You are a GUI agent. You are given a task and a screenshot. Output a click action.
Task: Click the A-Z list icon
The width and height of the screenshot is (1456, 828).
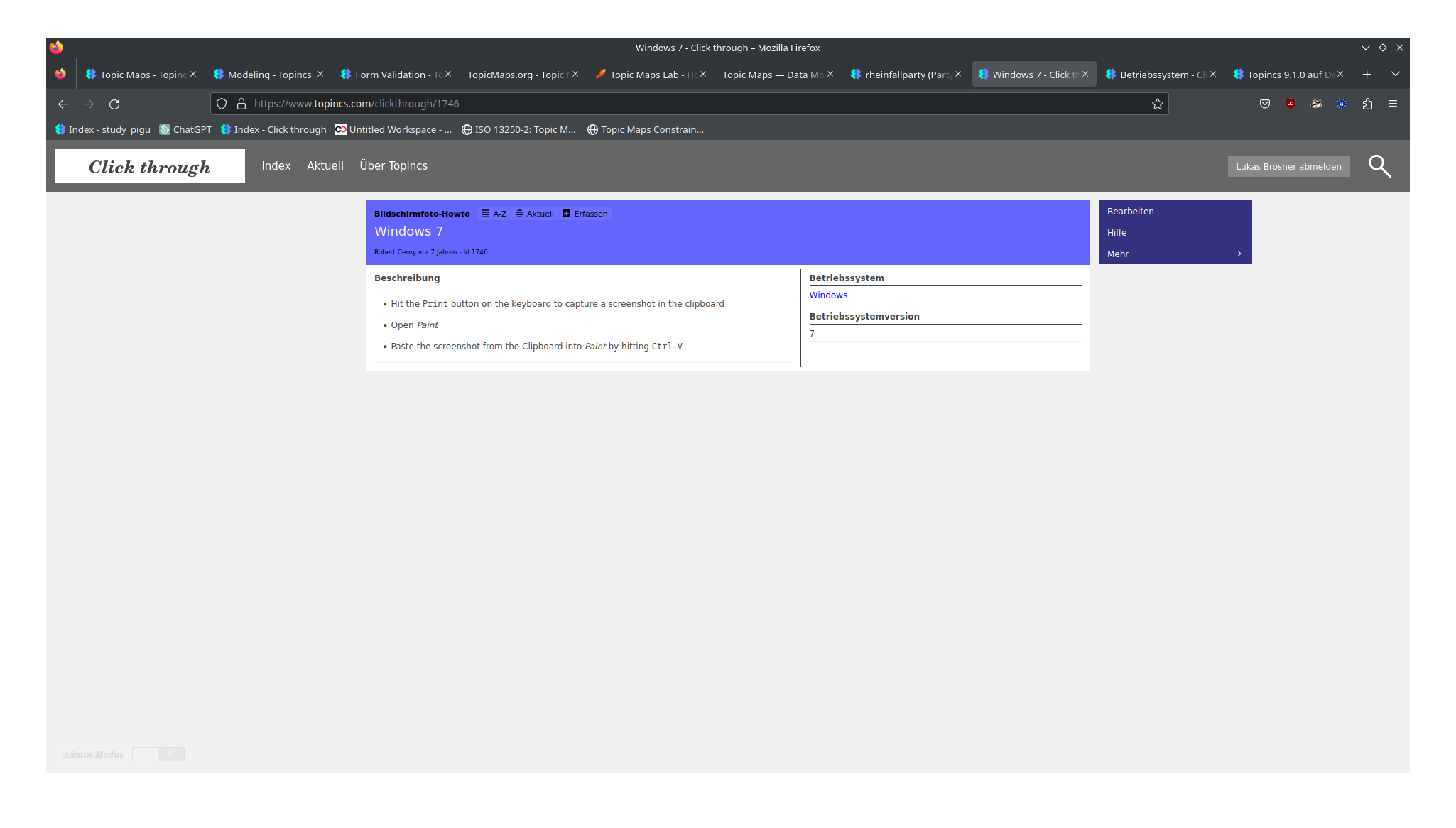coord(486,214)
